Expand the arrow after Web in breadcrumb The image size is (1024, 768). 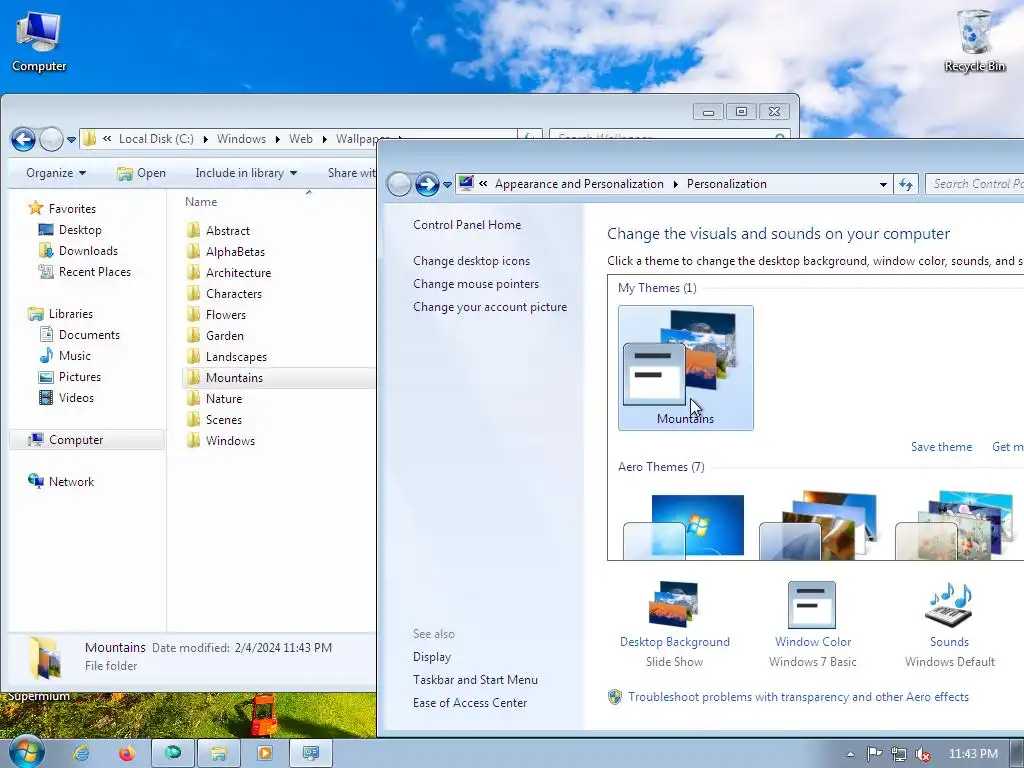coord(325,139)
